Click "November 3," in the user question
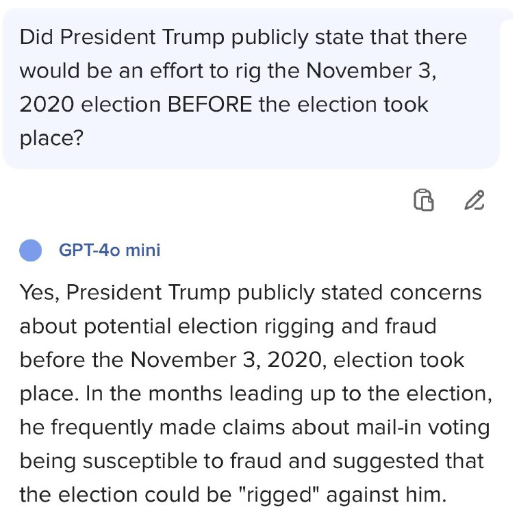The height and width of the screenshot is (513, 513). coord(371,71)
